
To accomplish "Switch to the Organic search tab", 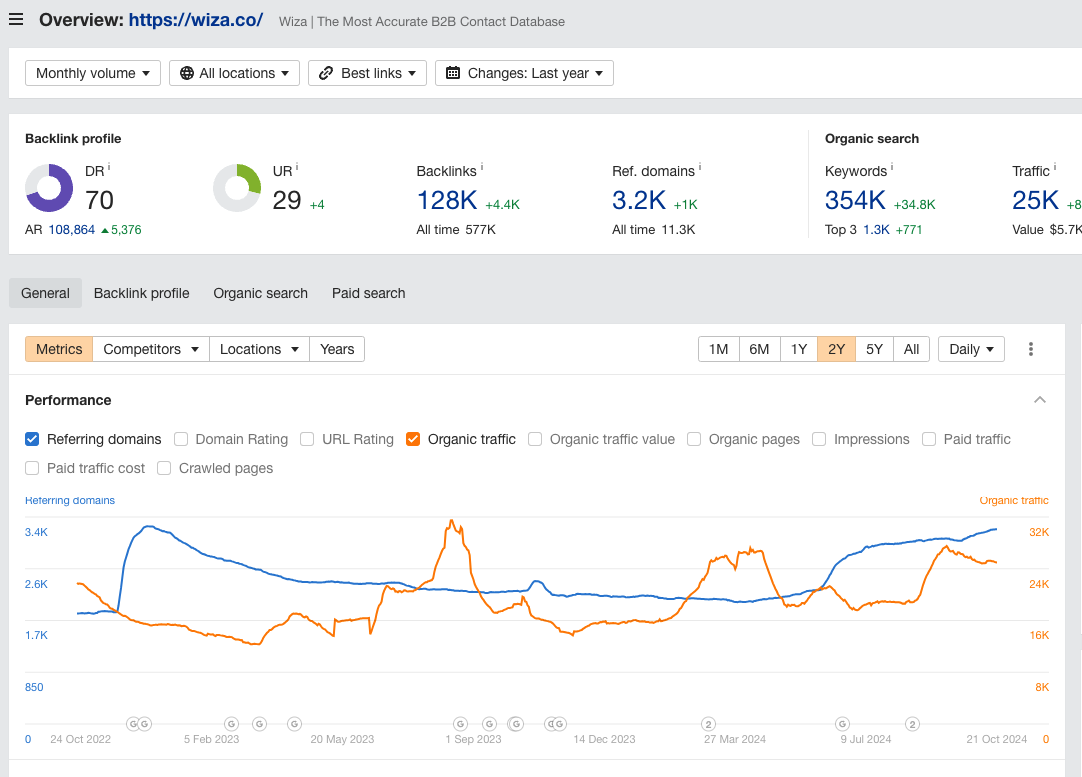I will (260, 293).
